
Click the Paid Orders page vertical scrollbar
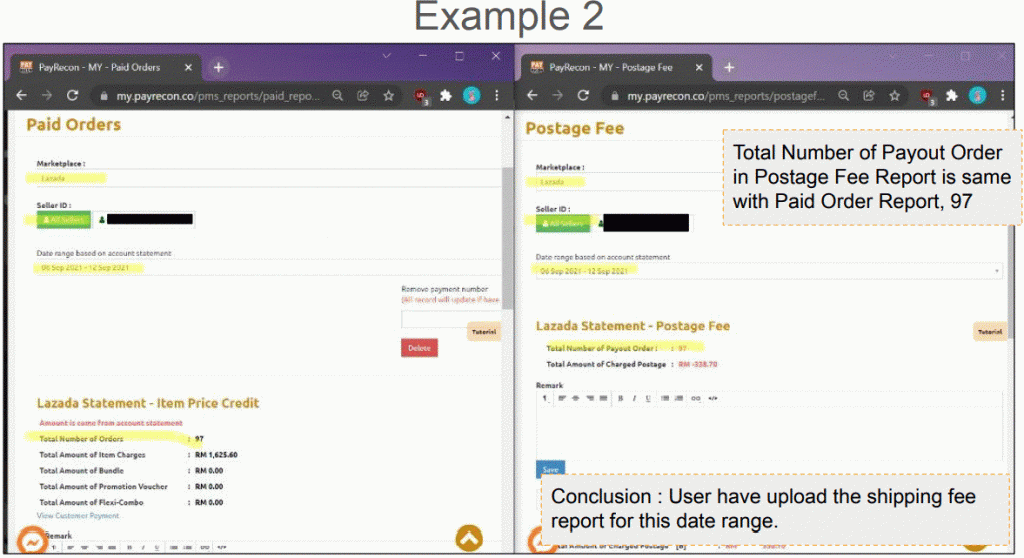pos(507,238)
